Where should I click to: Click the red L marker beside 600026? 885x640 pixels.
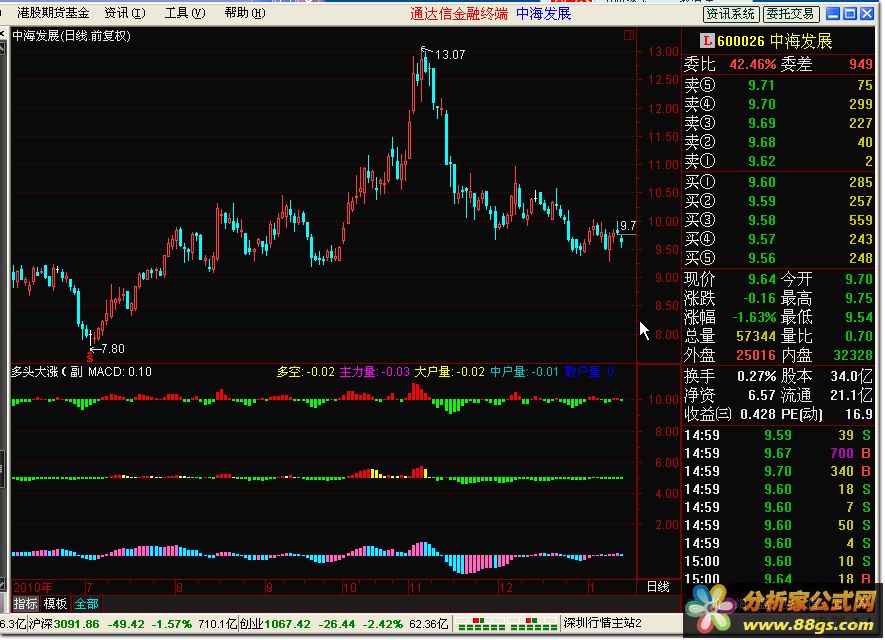(707, 41)
